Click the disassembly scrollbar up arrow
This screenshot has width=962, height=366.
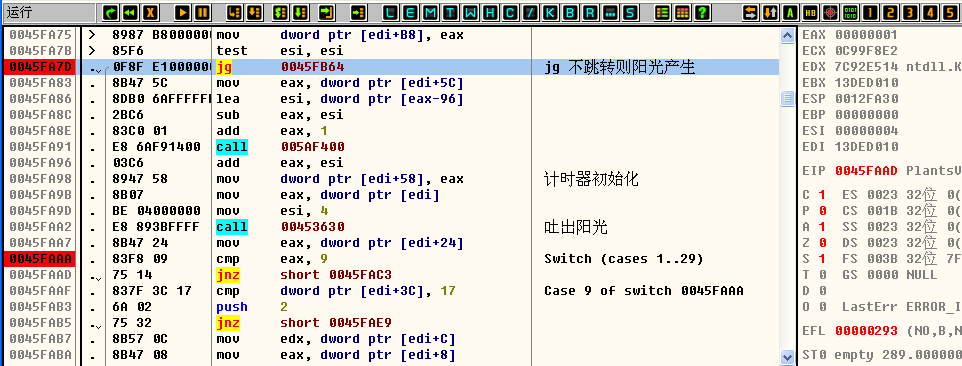click(x=787, y=36)
